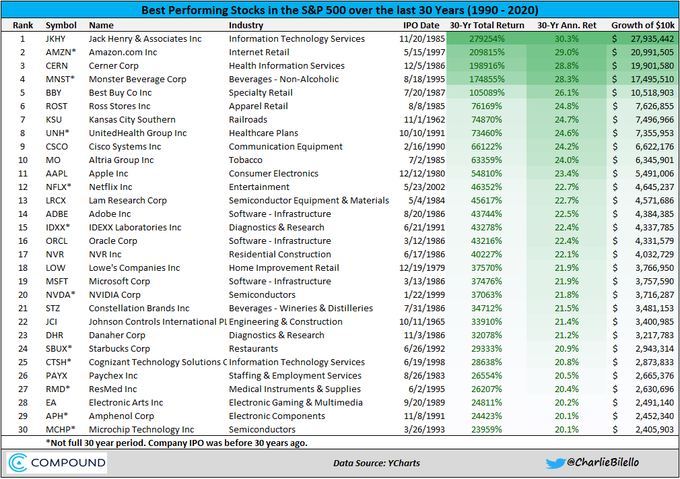The width and height of the screenshot is (680, 479).
Task: Click the Rank column header
Action: pyautogui.click(x=23, y=25)
